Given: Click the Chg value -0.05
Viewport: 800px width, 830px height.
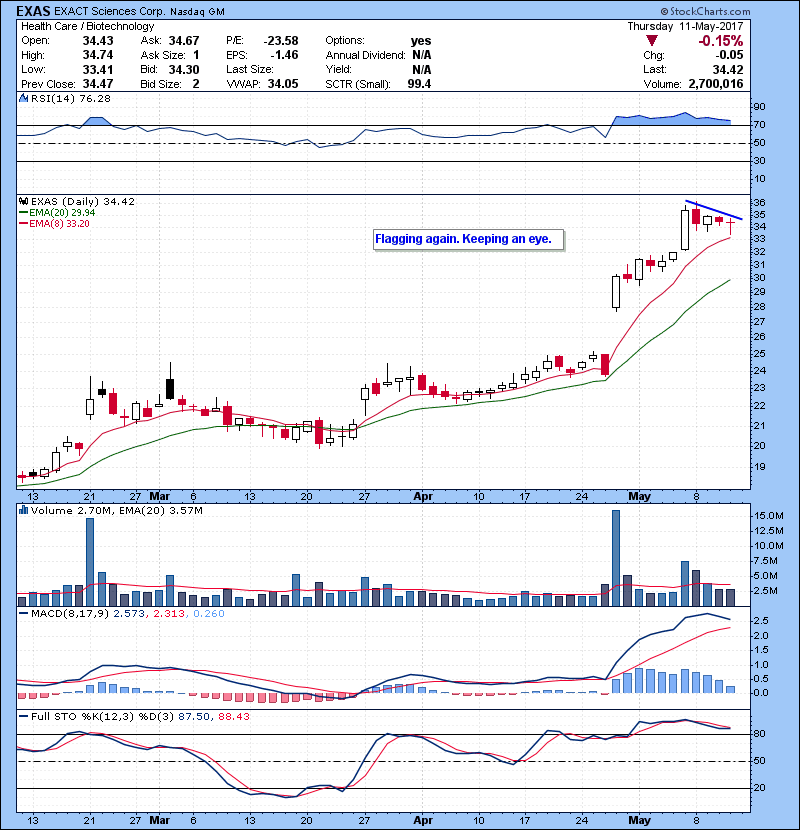Looking at the screenshot, I should (730, 55).
